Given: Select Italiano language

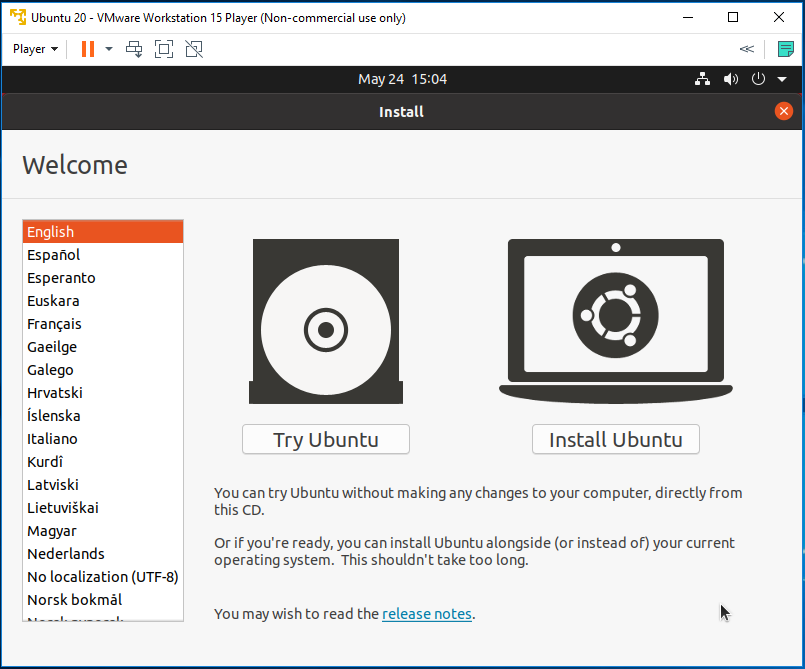Looking at the screenshot, I should (103, 439).
